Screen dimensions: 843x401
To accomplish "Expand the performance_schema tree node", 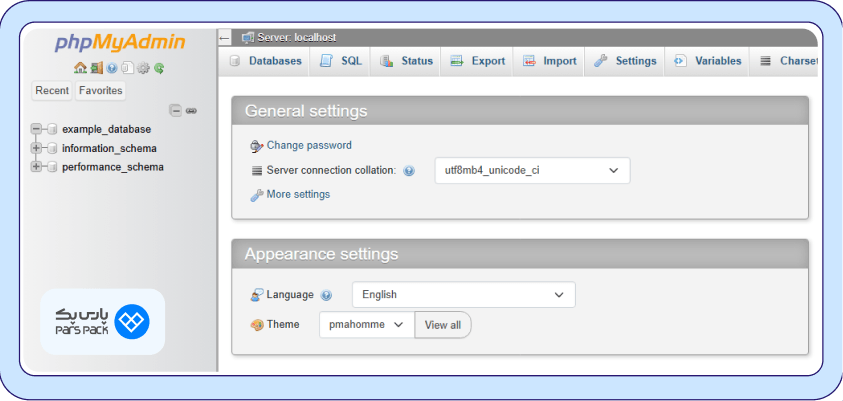I will click(x=36, y=167).
